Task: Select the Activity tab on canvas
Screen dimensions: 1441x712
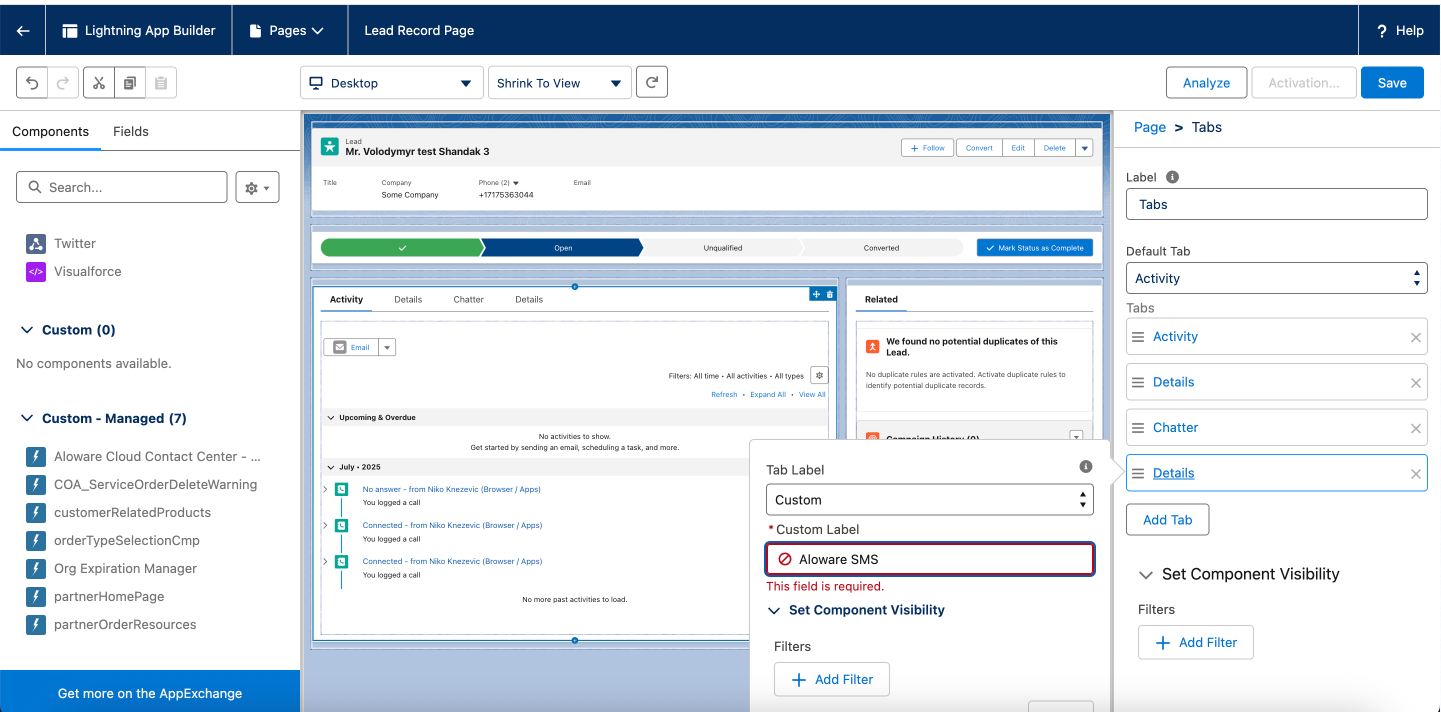Action: tap(347, 299)
